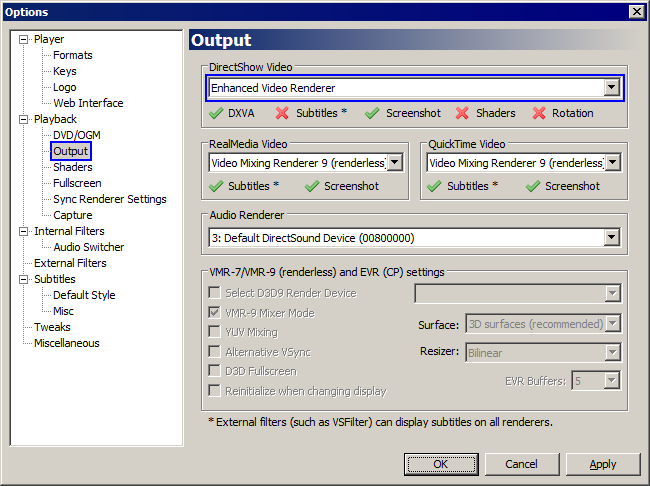This screenshot has height=486, width=650.
Task: Open External Filters page
Action: tap(70, 263)
